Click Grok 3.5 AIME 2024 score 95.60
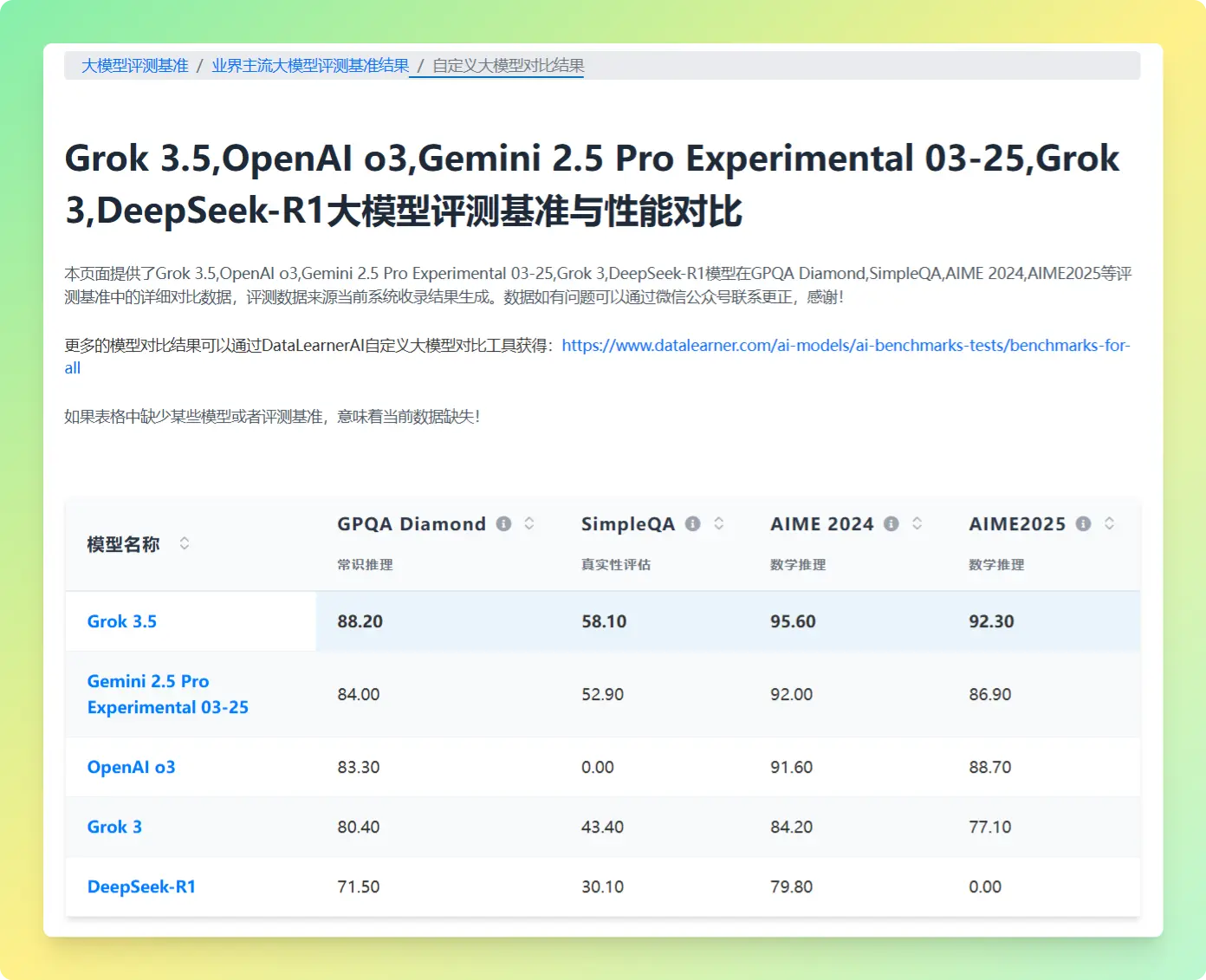Image resolution: width=1206 pixels, height=980 pixels. (793, 621)
